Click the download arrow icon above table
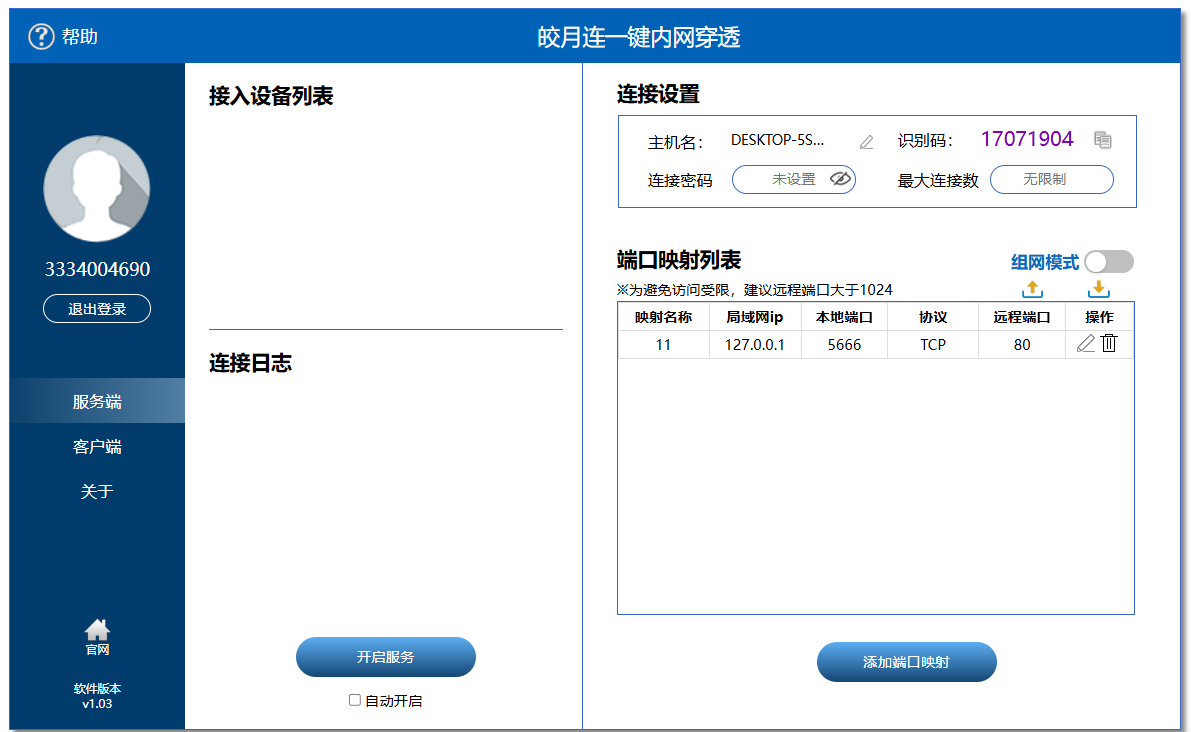Viewport: 1191px width, 732px height. point(1098,289)
